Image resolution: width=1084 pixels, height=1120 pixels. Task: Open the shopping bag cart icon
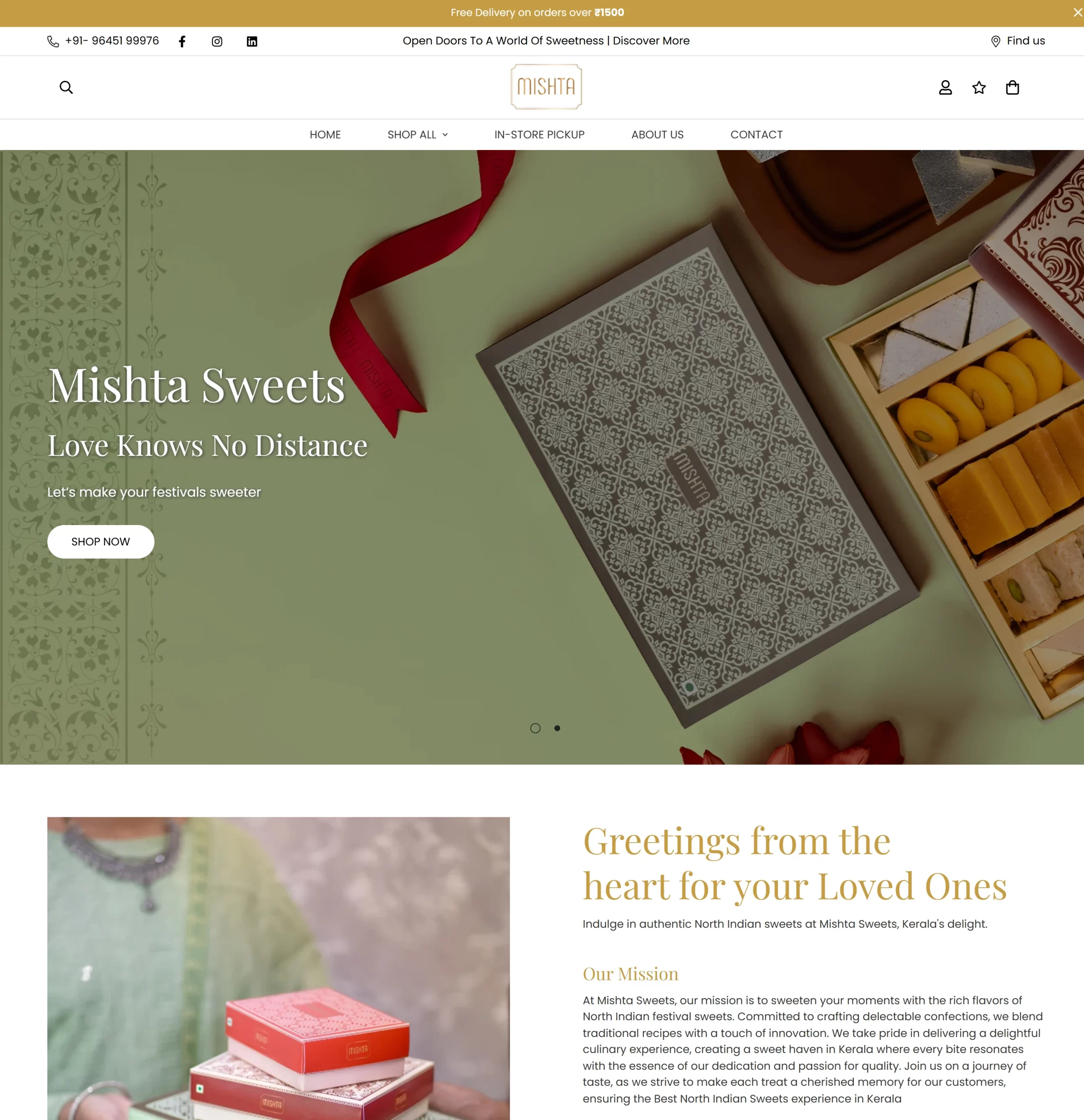pos(1013,87)
